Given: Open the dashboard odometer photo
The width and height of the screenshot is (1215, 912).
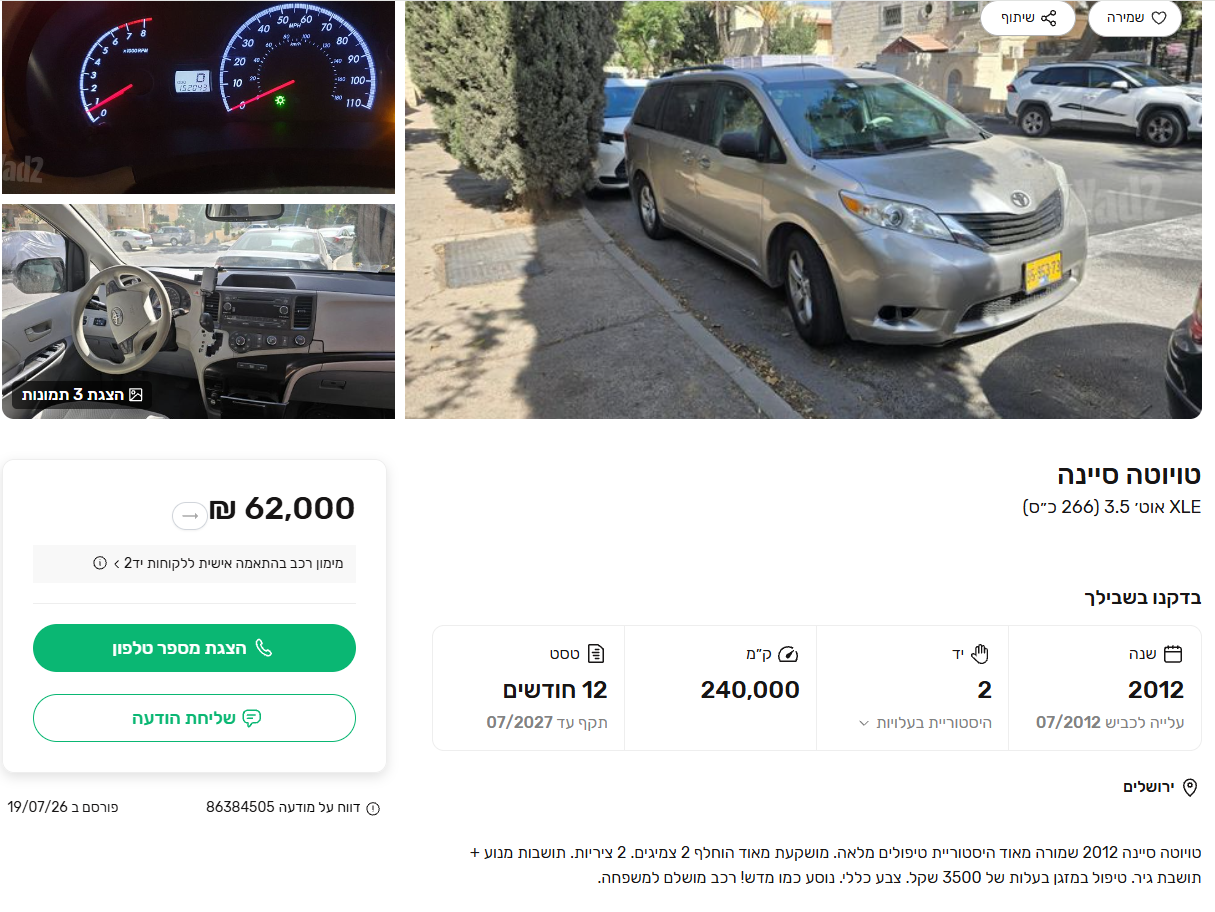Looking at the screenshot, I should coord(198,97).
